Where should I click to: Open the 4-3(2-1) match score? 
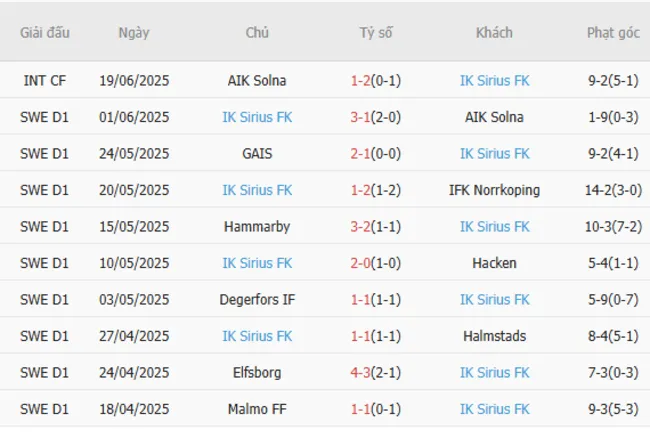click(x=376, y=373)
